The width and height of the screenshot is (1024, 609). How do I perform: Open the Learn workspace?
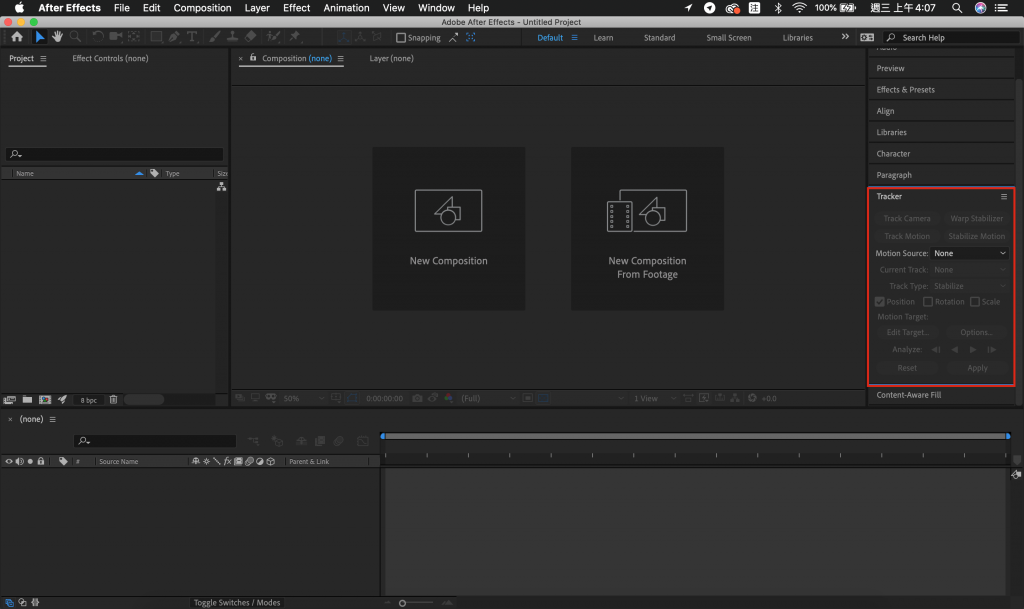(x=603, y=38)
